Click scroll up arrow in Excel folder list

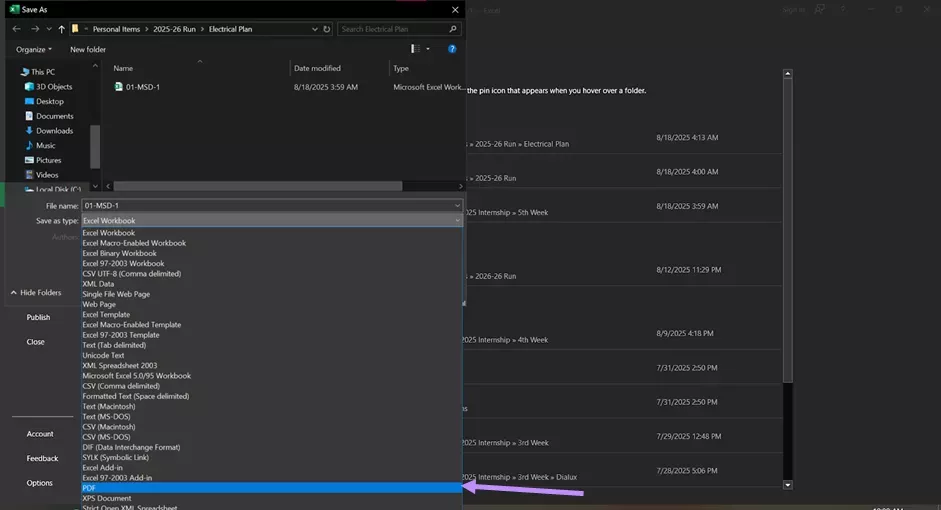(x=788, y=74)
